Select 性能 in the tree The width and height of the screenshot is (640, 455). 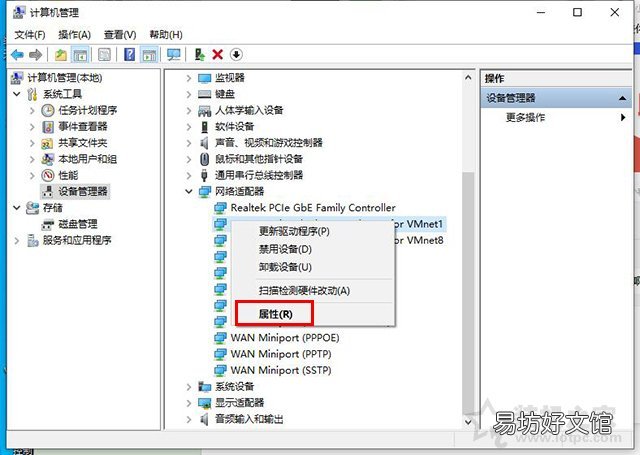[x=68, y=175]
